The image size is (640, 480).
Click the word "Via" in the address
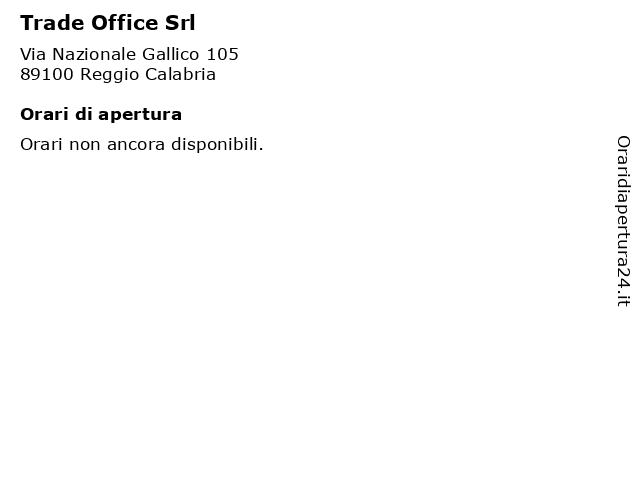(33, 54)
